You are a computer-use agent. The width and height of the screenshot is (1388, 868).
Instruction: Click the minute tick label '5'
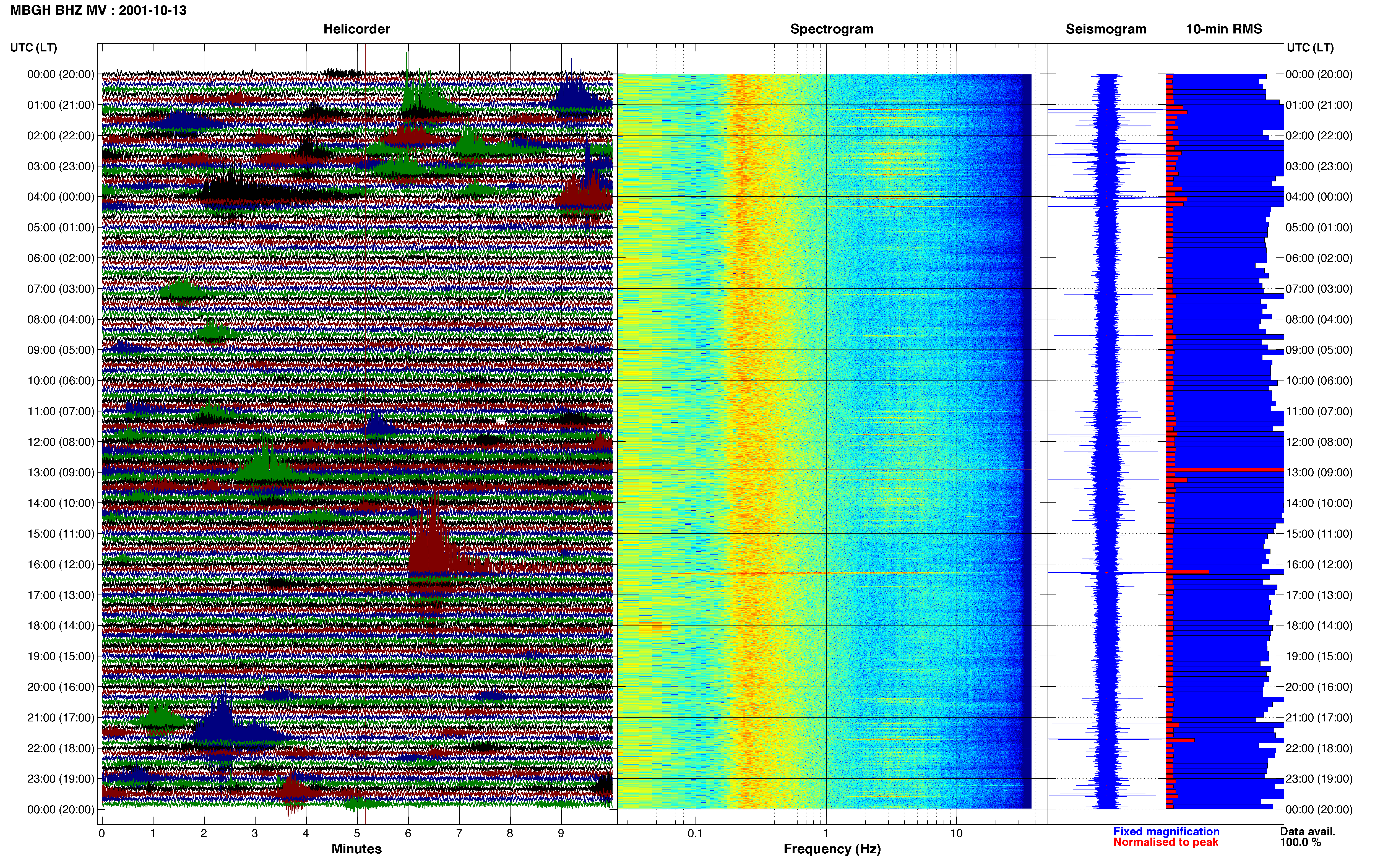(356, 833)
